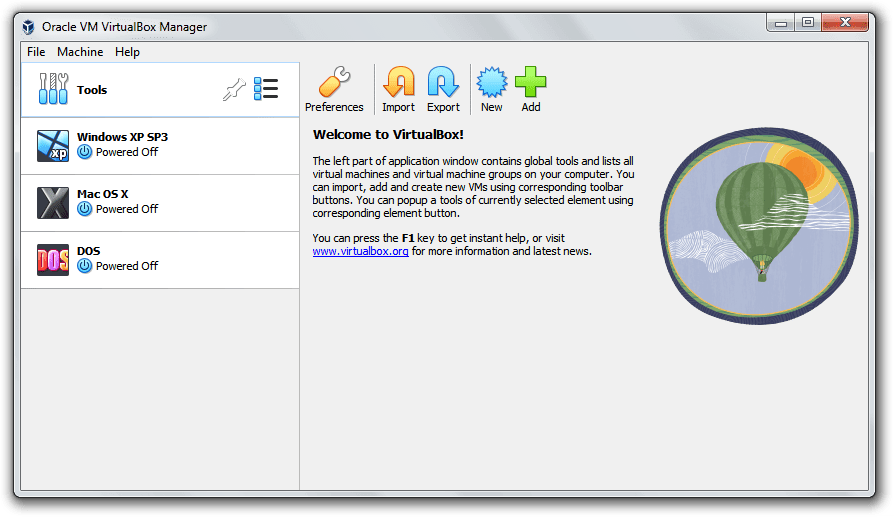
Task: Open the File menu
Action: click(x=36, y=52)
